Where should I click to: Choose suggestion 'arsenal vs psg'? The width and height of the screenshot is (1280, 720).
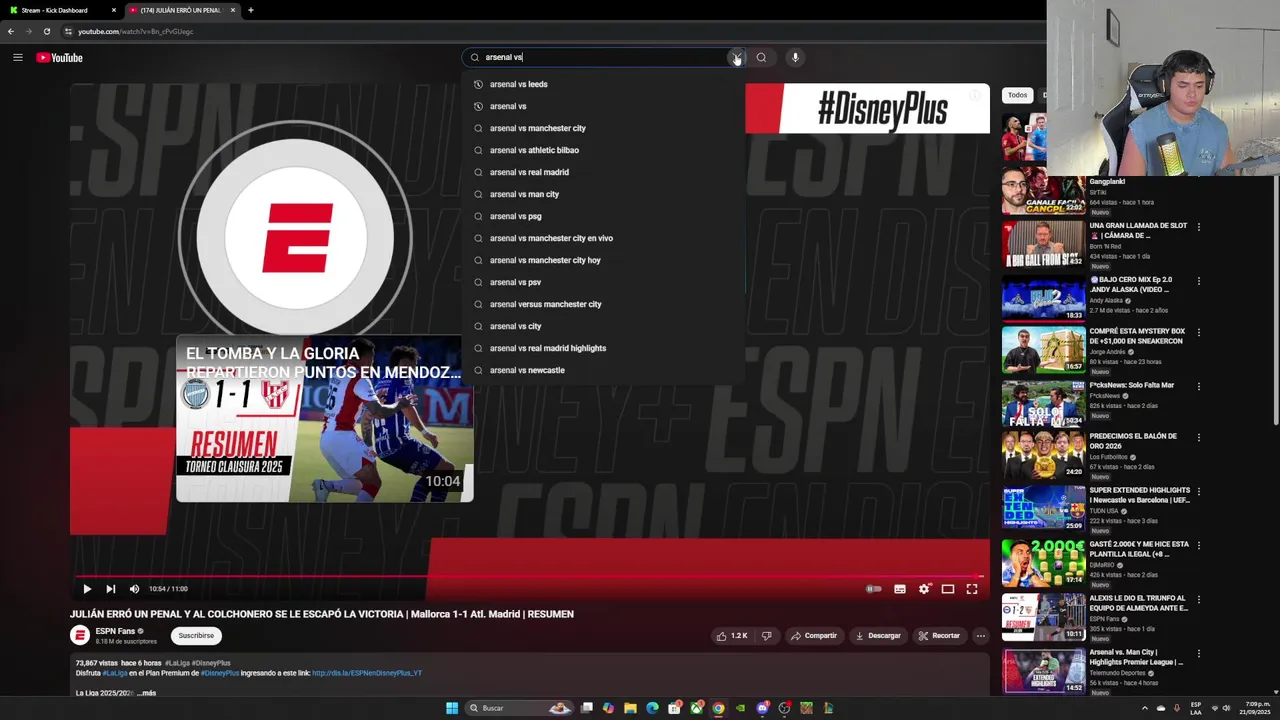(604, 216)
